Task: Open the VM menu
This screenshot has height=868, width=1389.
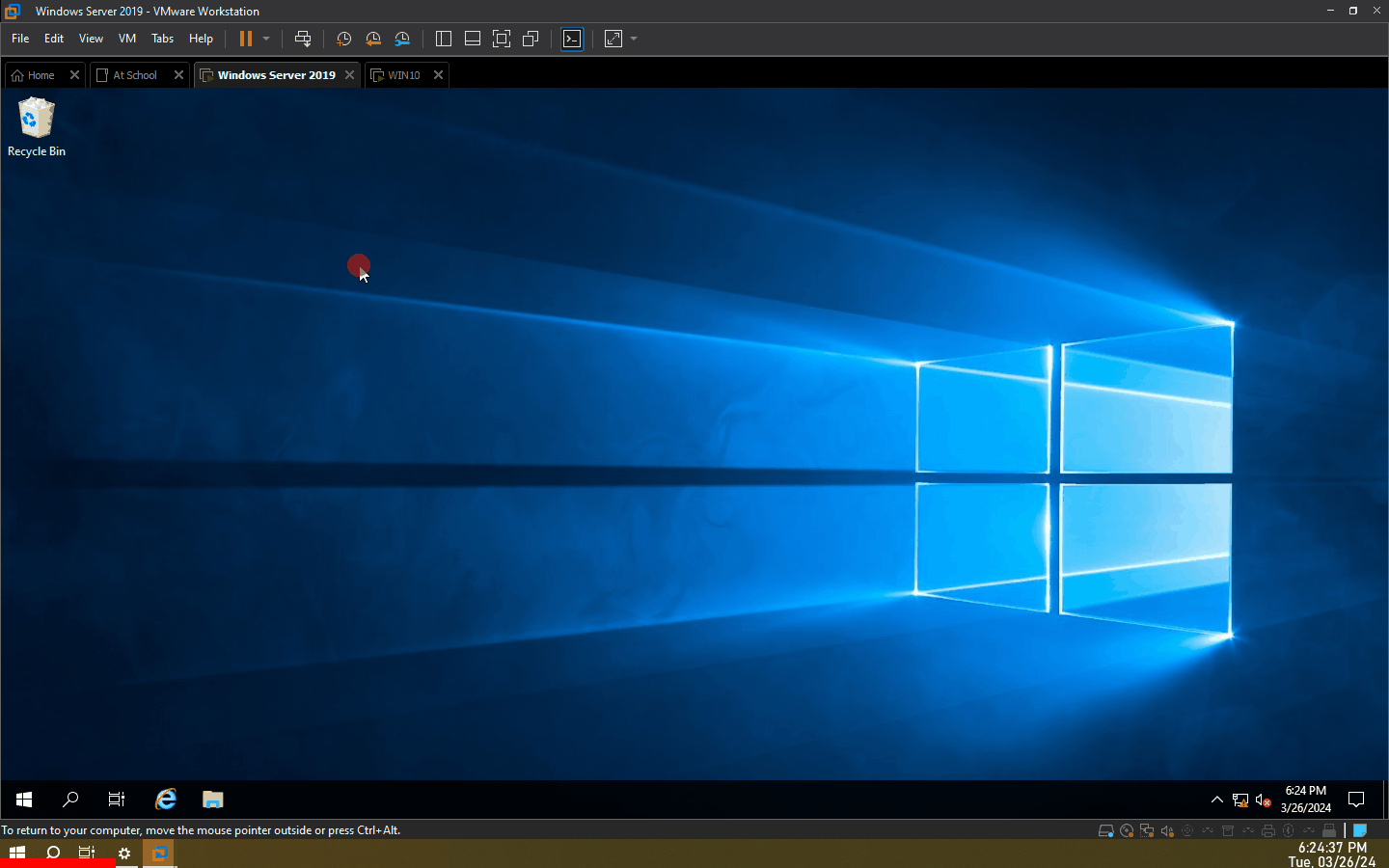Action: point(127,39)
